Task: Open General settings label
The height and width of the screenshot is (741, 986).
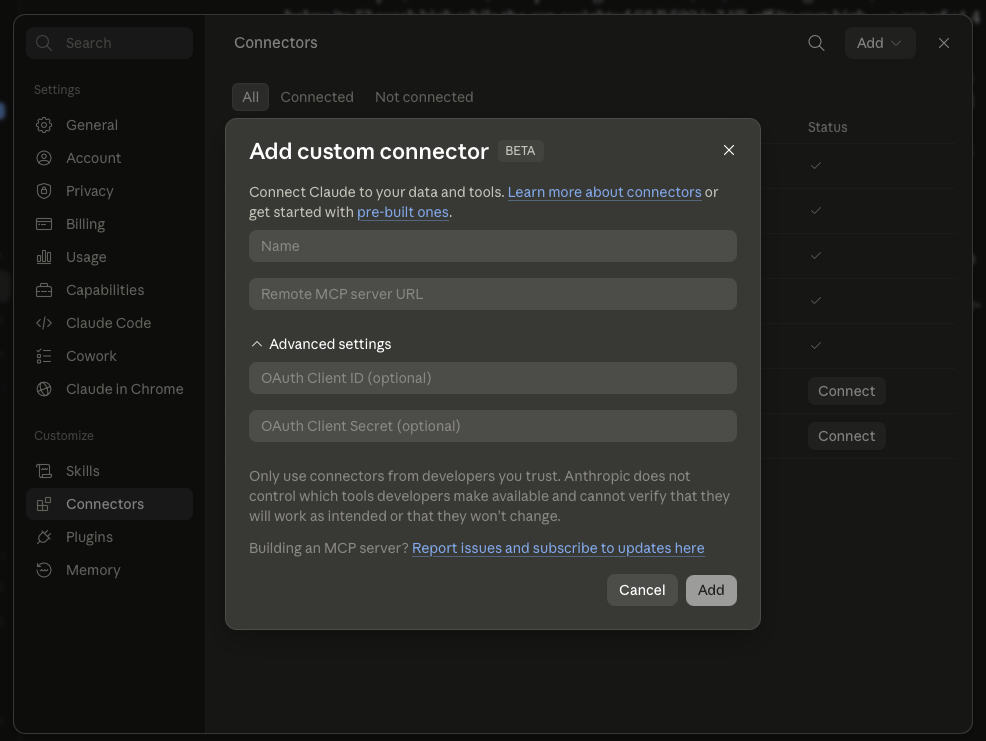Action: [92, 125]
